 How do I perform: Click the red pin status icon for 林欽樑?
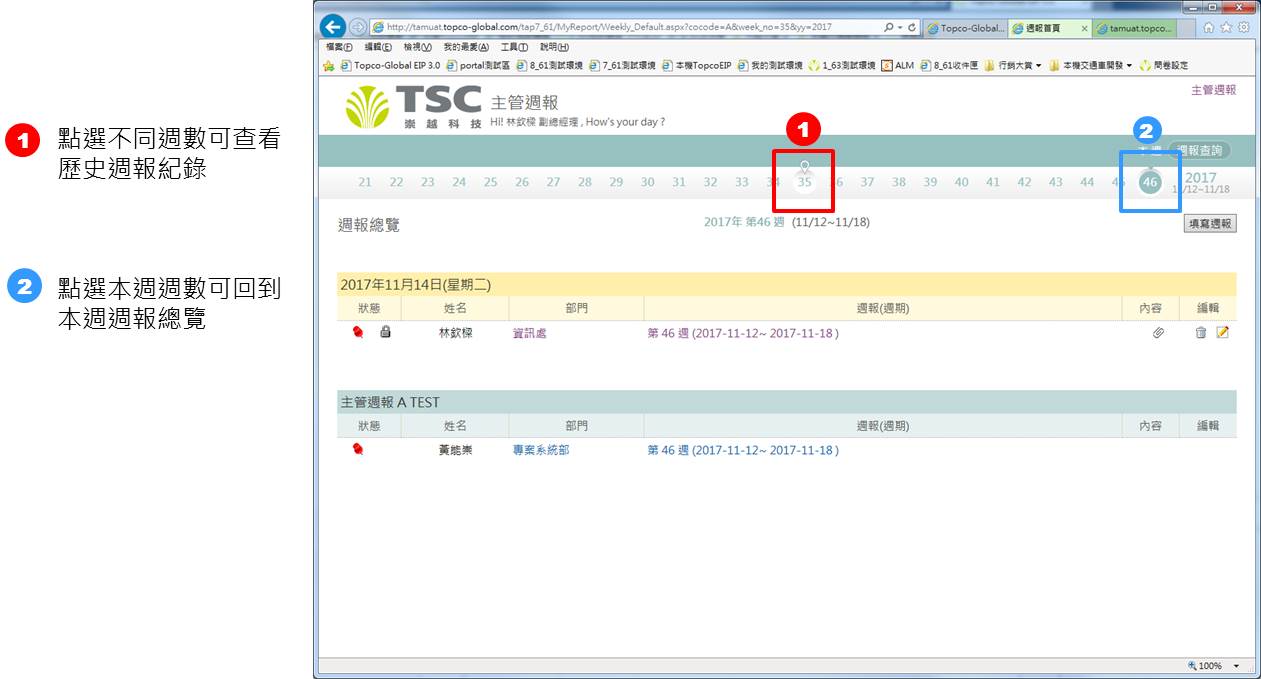tap(358, 333)
